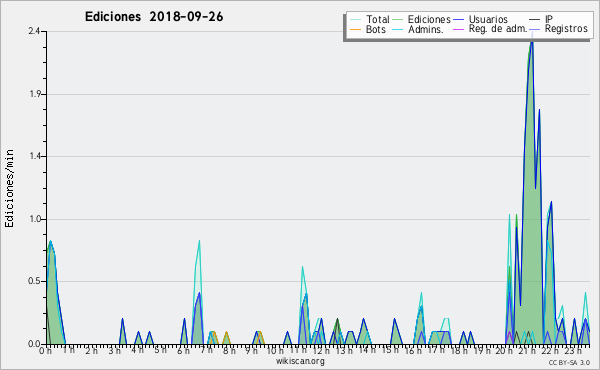This screenshot has height=370, width=600.
Task: Click the Bots orange legend line
Action: 355,29
